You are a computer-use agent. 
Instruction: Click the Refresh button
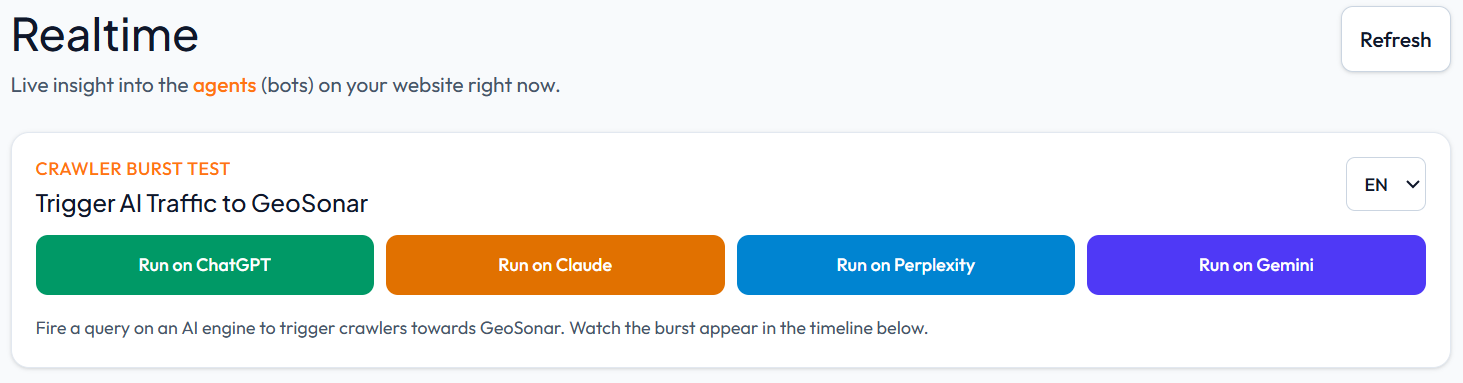click(1395, 40)
